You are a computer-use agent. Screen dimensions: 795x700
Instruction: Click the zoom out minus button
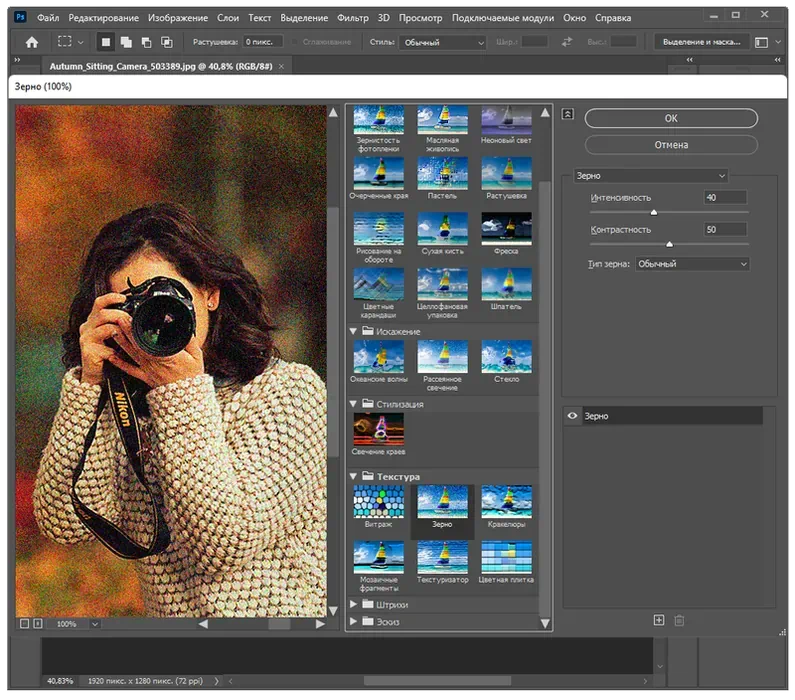point(23,624)
